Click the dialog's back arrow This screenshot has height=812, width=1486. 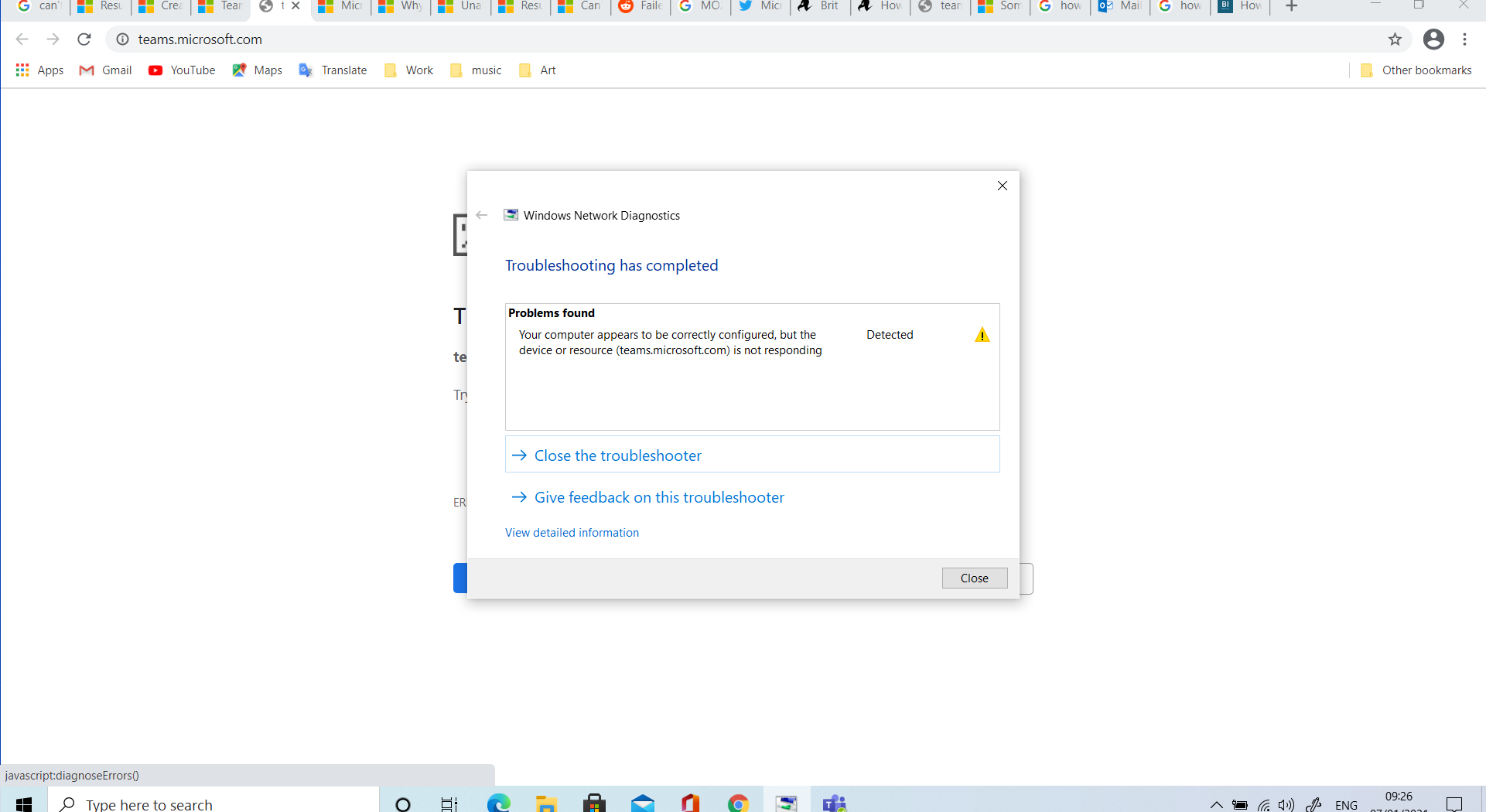pos(482,215)
